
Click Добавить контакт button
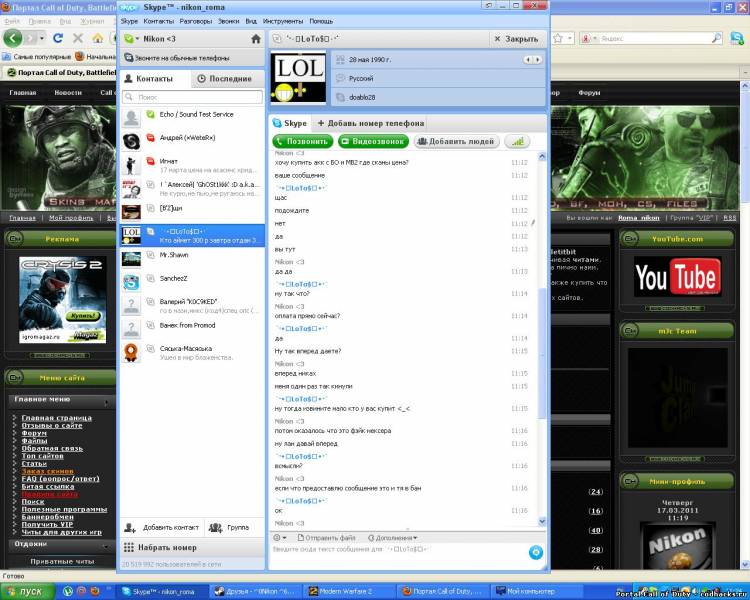162,527
